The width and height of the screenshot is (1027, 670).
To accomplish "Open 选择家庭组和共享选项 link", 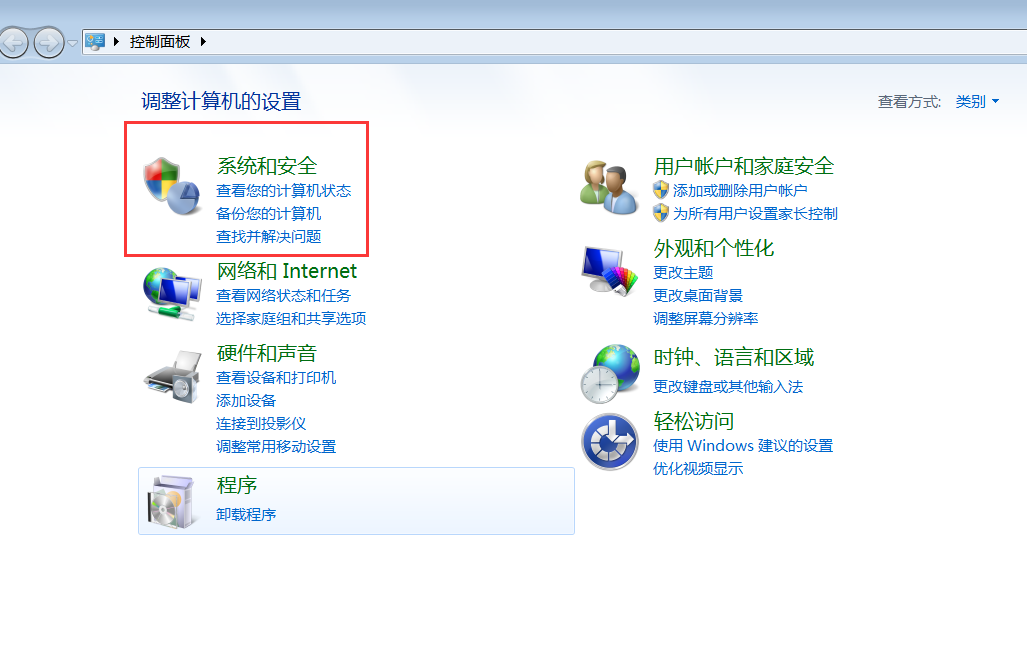I will [x=291, y=318].
